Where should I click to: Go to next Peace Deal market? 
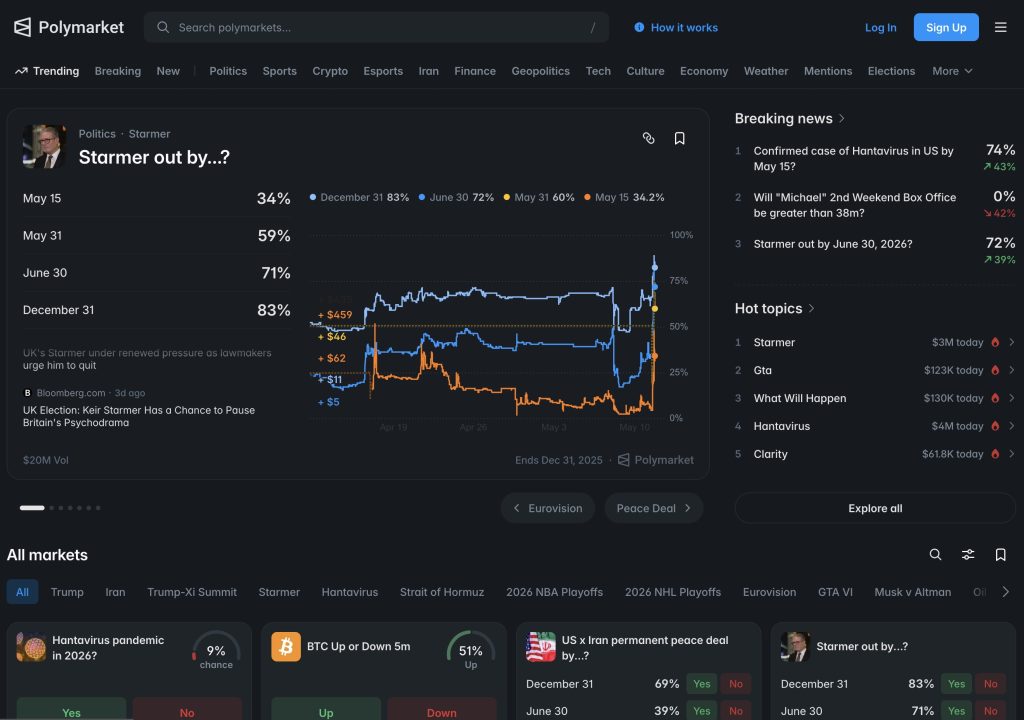(x=653, y=508)
